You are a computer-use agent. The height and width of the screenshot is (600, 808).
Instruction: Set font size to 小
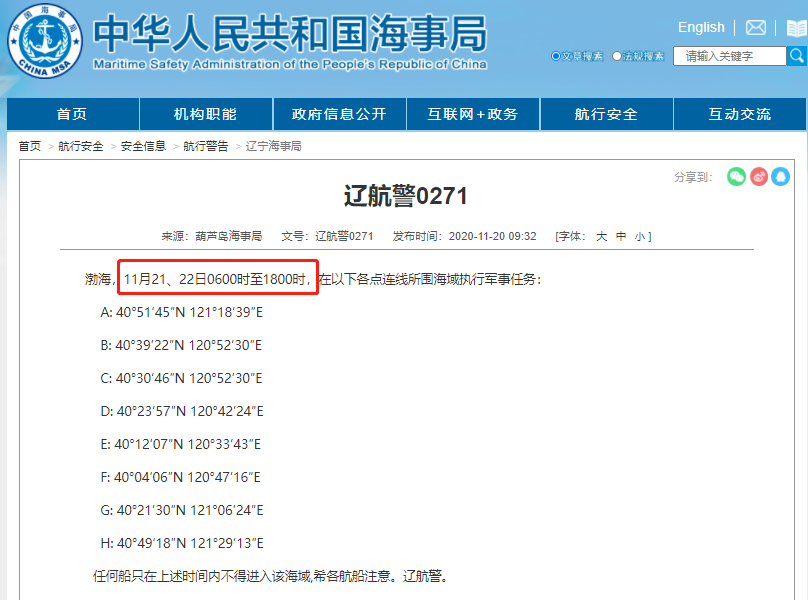(639, 237)
